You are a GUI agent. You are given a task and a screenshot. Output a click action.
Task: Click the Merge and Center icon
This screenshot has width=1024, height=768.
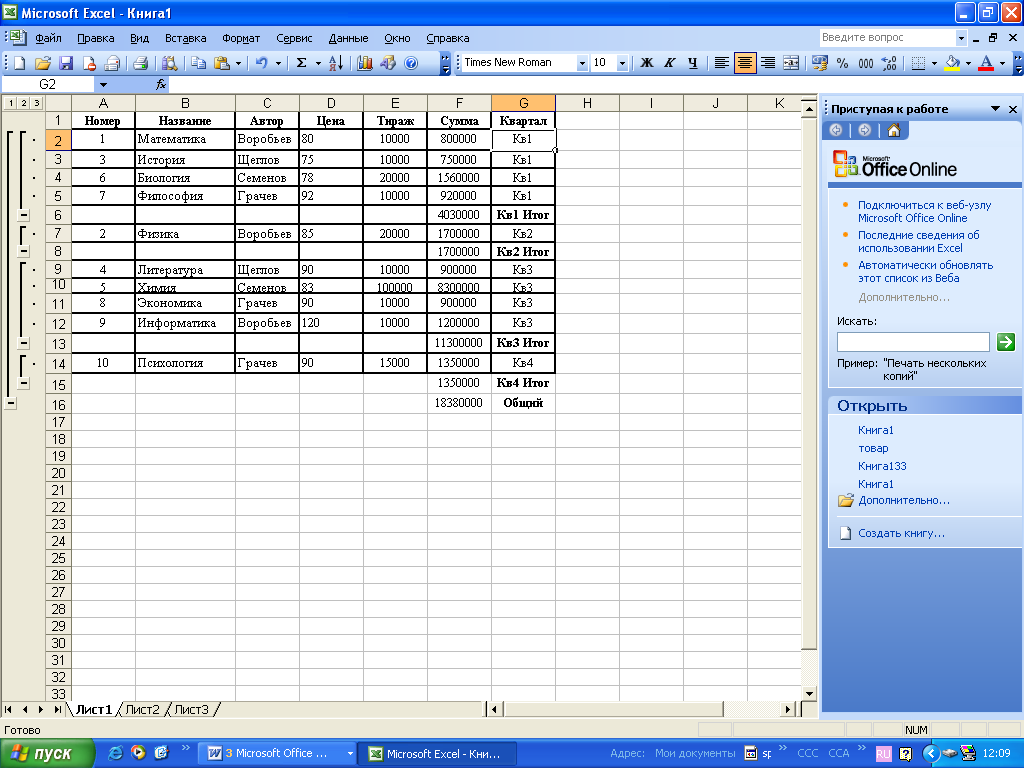click(x=790, y=63)
